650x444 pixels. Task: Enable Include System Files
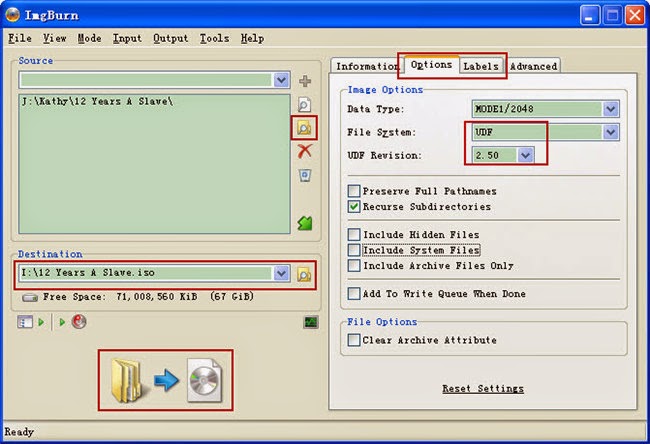point(354,250)
